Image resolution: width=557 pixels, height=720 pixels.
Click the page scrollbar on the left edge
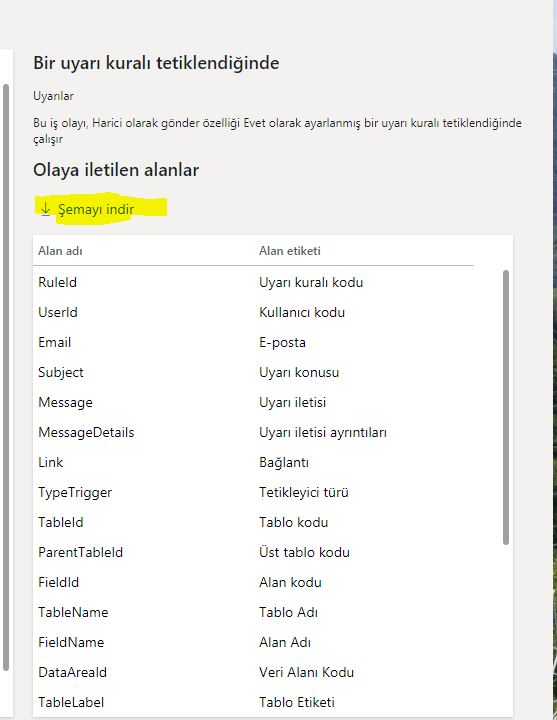click(x=6, y=377)
